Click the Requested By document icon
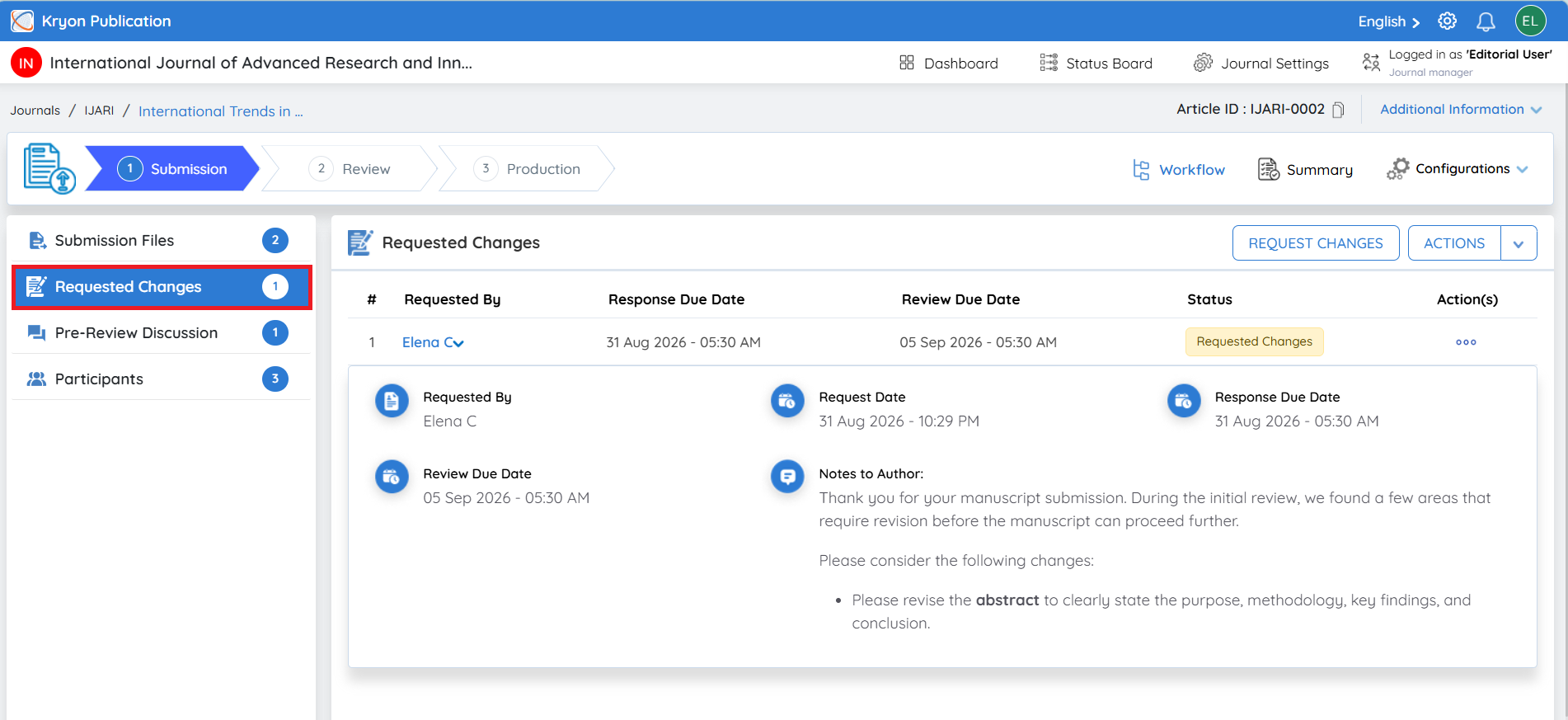This screenshot has width=1568, height=720. tap(392, 401)
